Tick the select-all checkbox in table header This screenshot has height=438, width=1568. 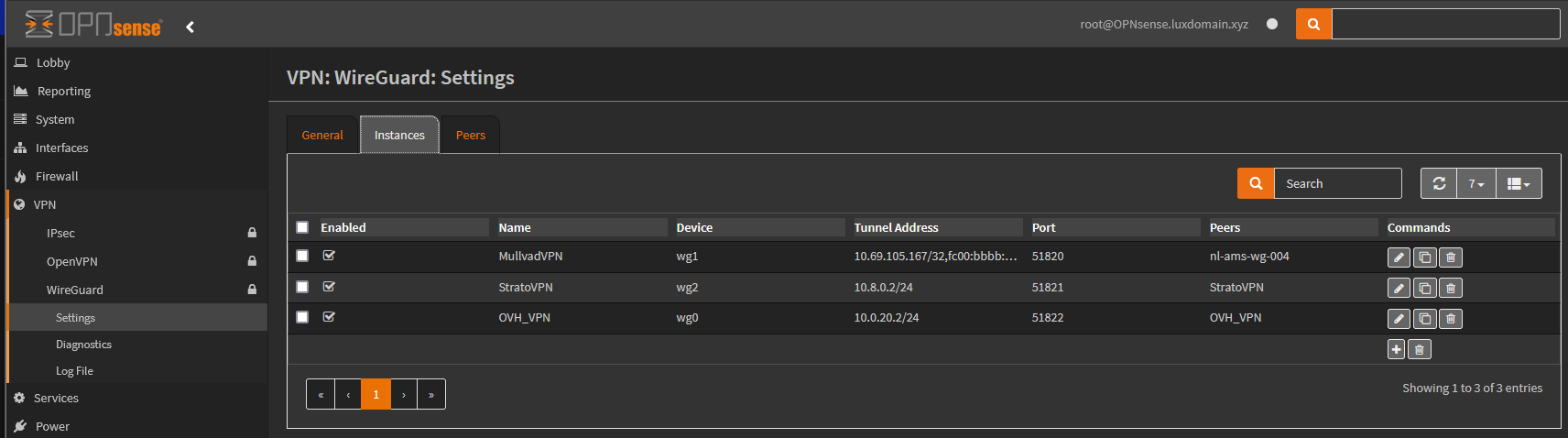click(302, 227)
